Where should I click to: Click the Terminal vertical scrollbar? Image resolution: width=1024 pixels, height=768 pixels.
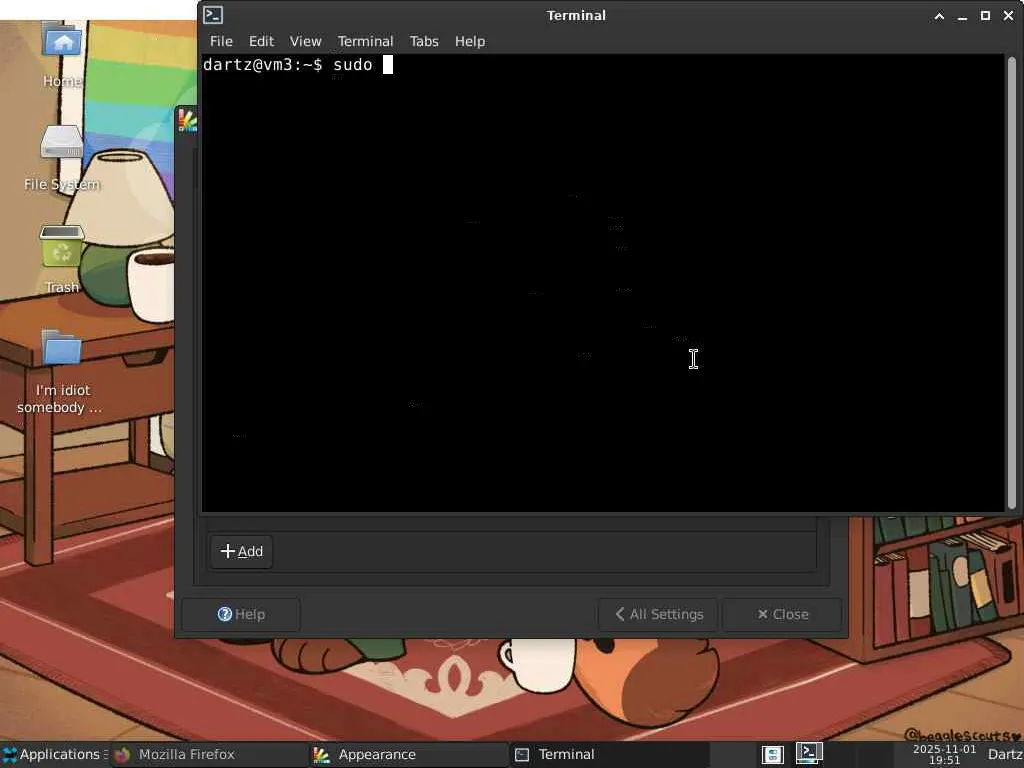pyautogui.click(x=1012, y=283)
